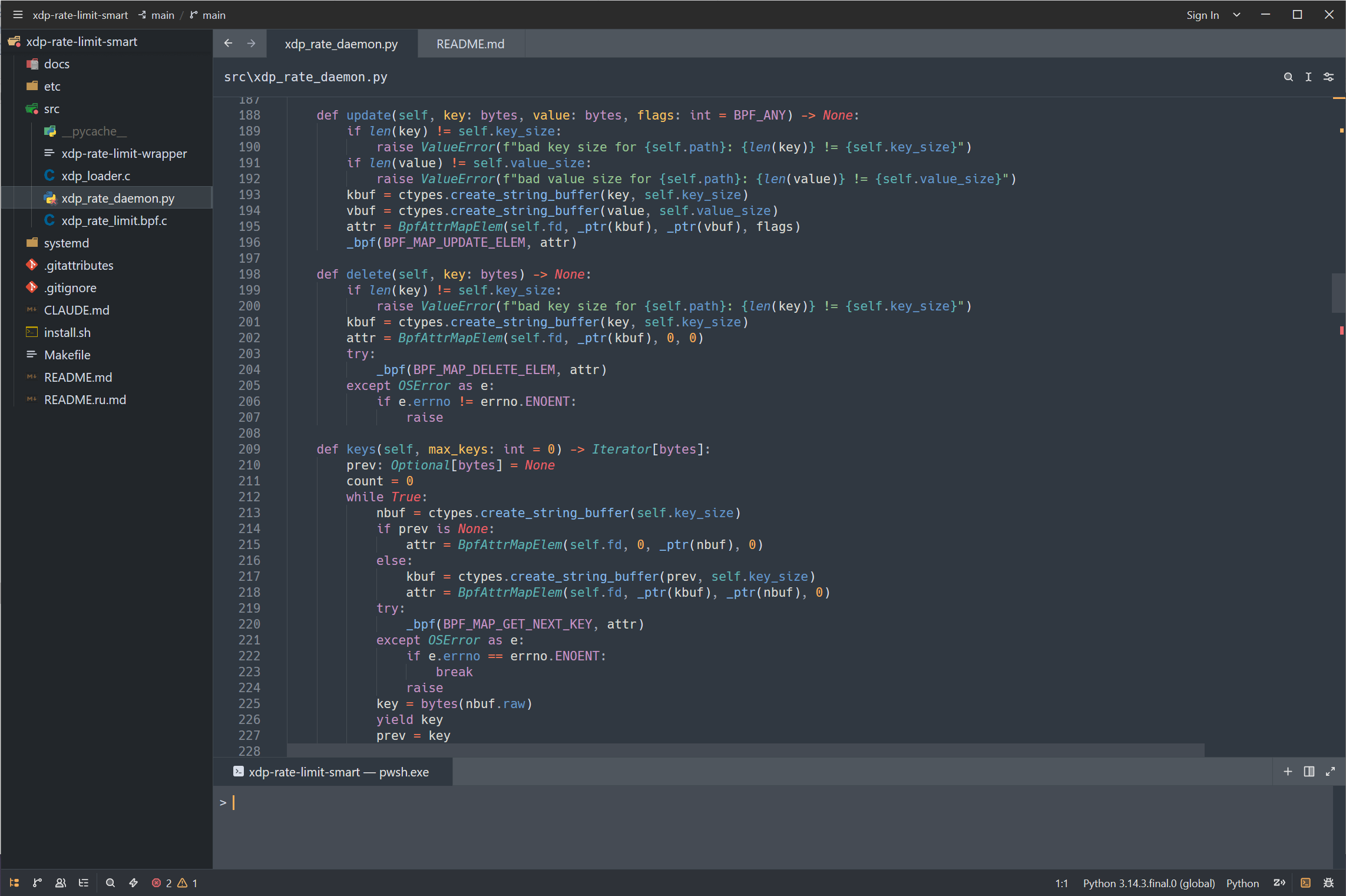
Task: Split the terminal pane
Action: (1309, 771)
